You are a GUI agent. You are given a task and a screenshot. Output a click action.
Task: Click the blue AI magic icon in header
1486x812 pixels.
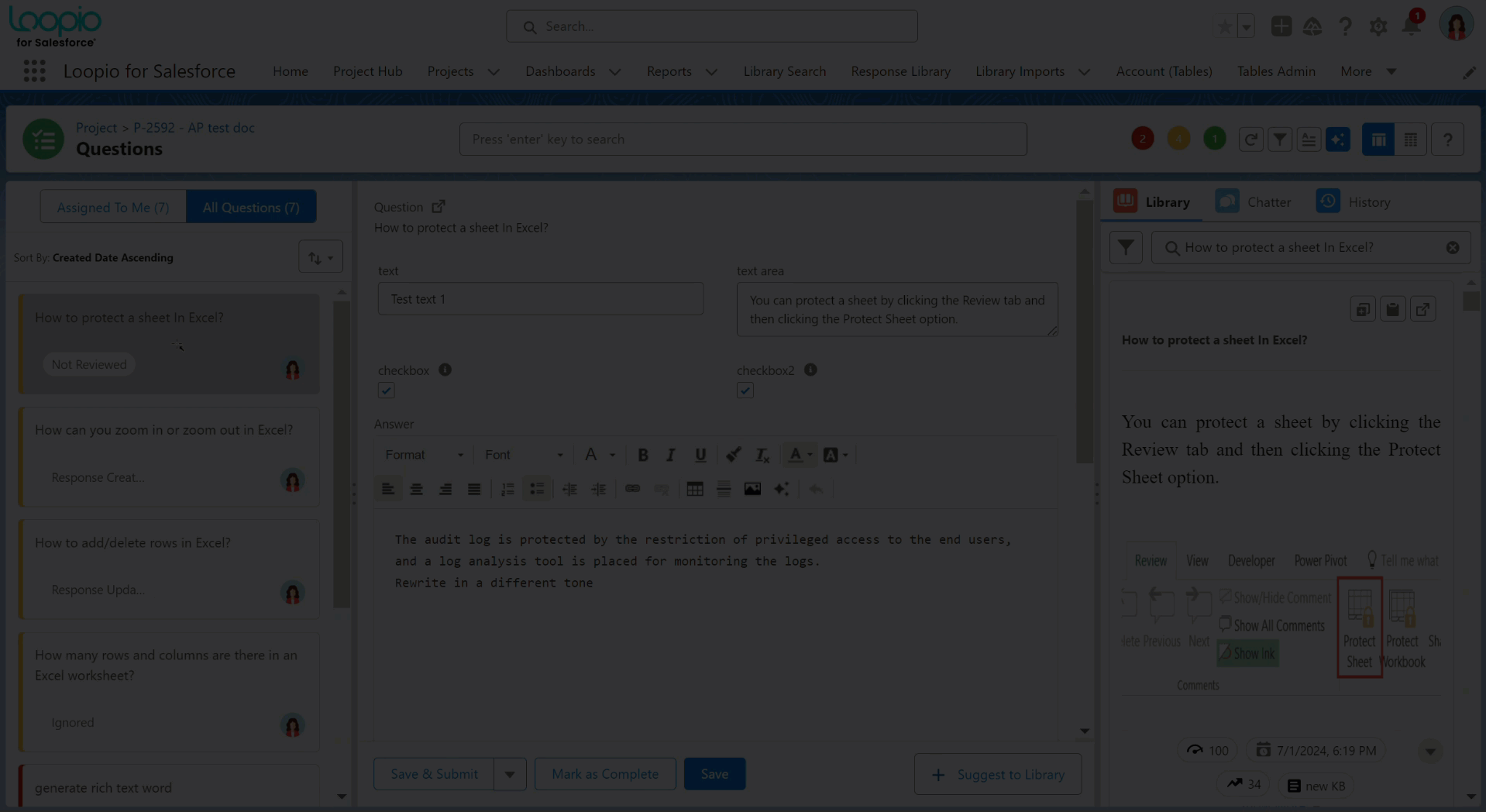click(x=1338, y=139)
